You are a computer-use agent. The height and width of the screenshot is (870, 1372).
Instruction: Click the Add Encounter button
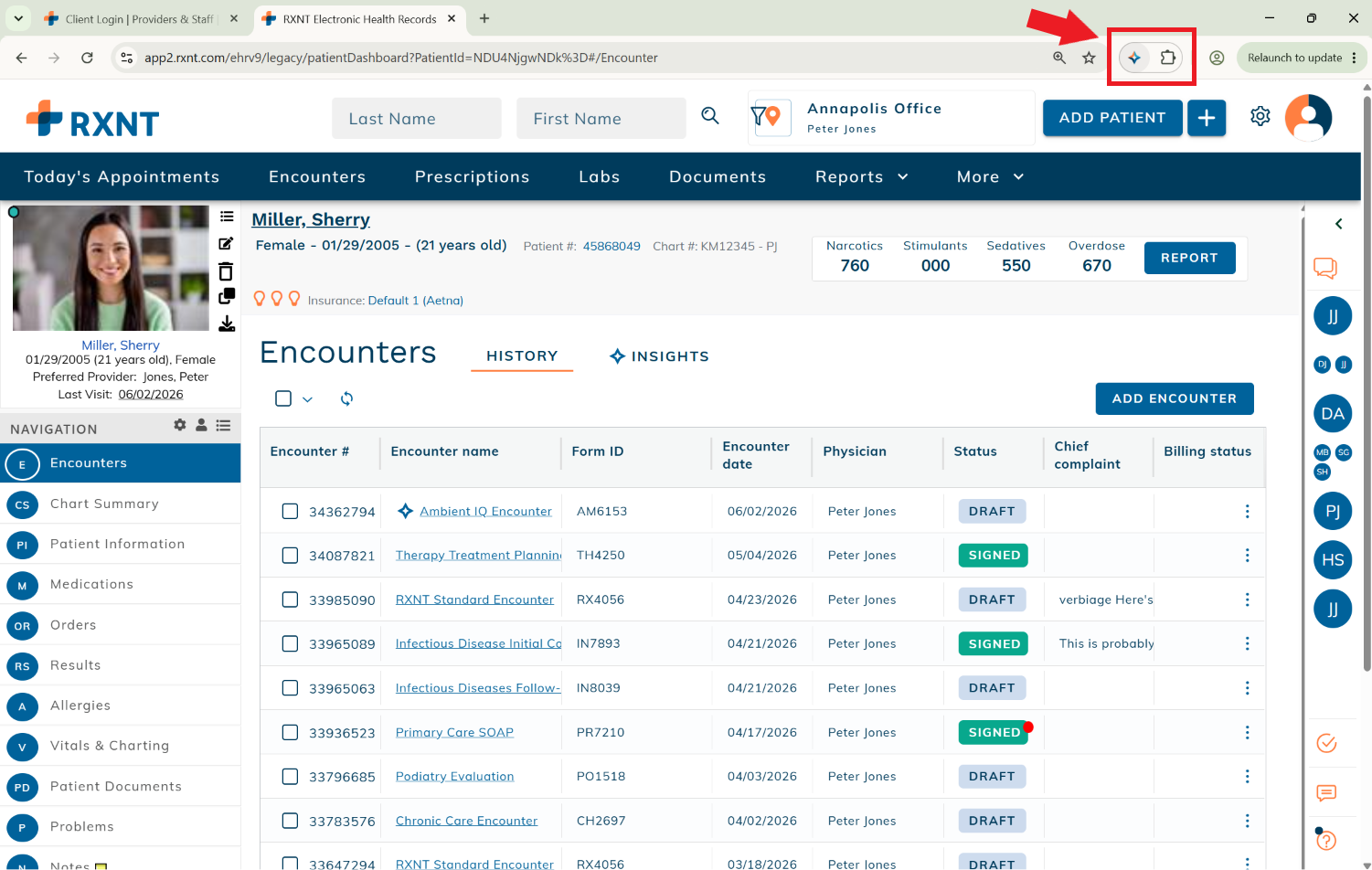(1175, 398)
